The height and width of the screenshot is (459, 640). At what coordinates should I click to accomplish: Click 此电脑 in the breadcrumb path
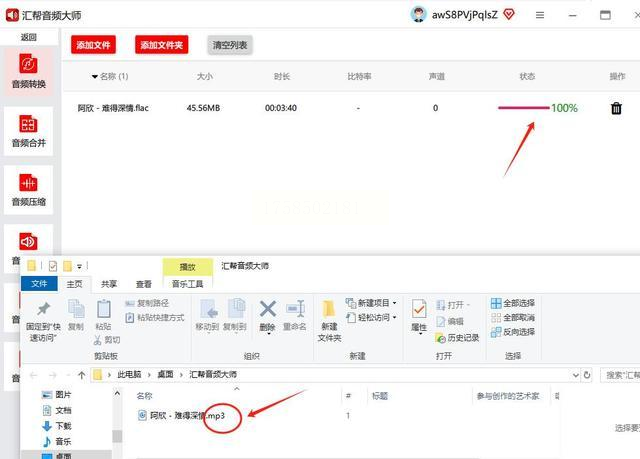[x=129, y=374]
